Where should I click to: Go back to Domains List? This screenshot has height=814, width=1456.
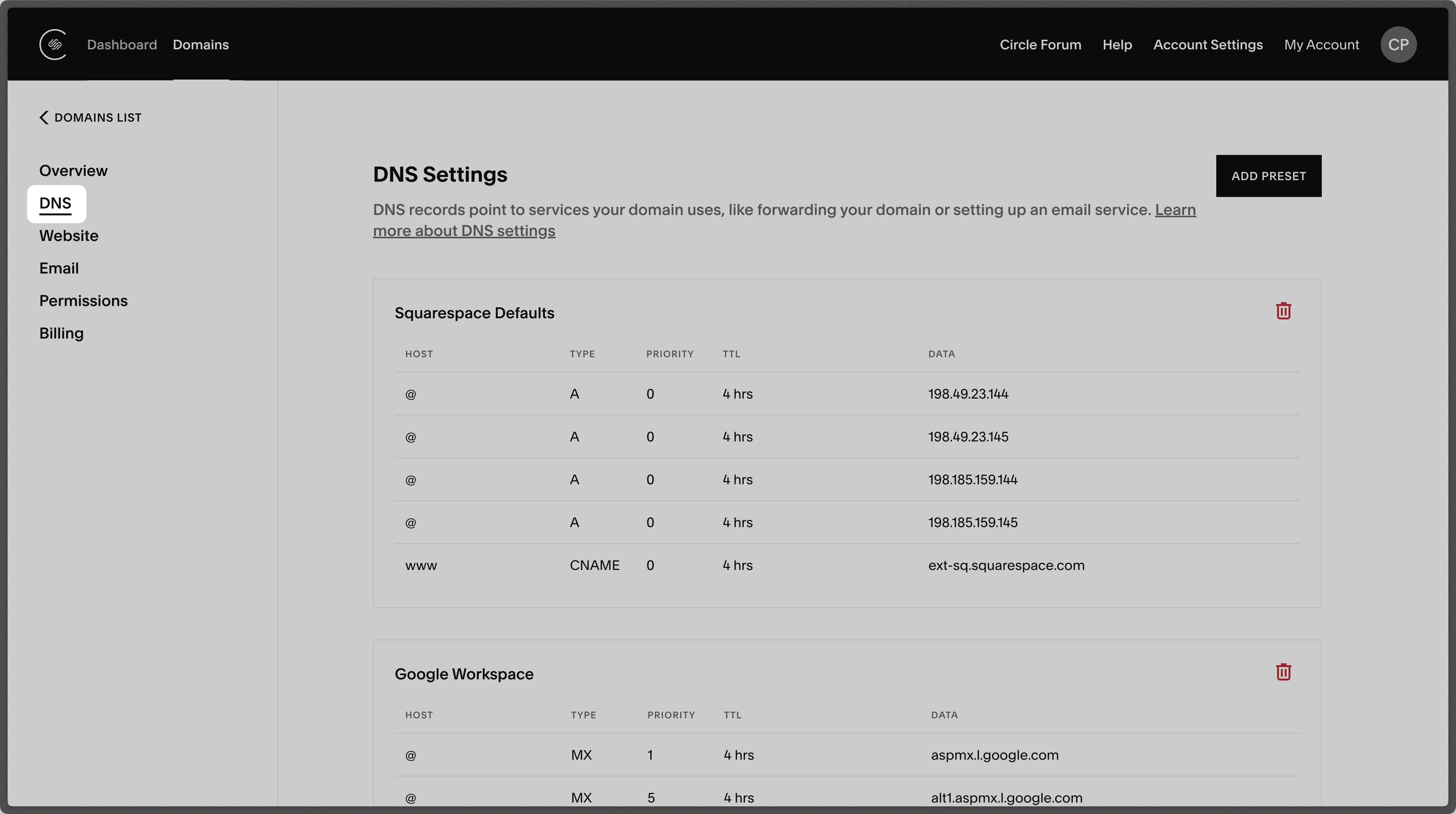click(91, 117)
